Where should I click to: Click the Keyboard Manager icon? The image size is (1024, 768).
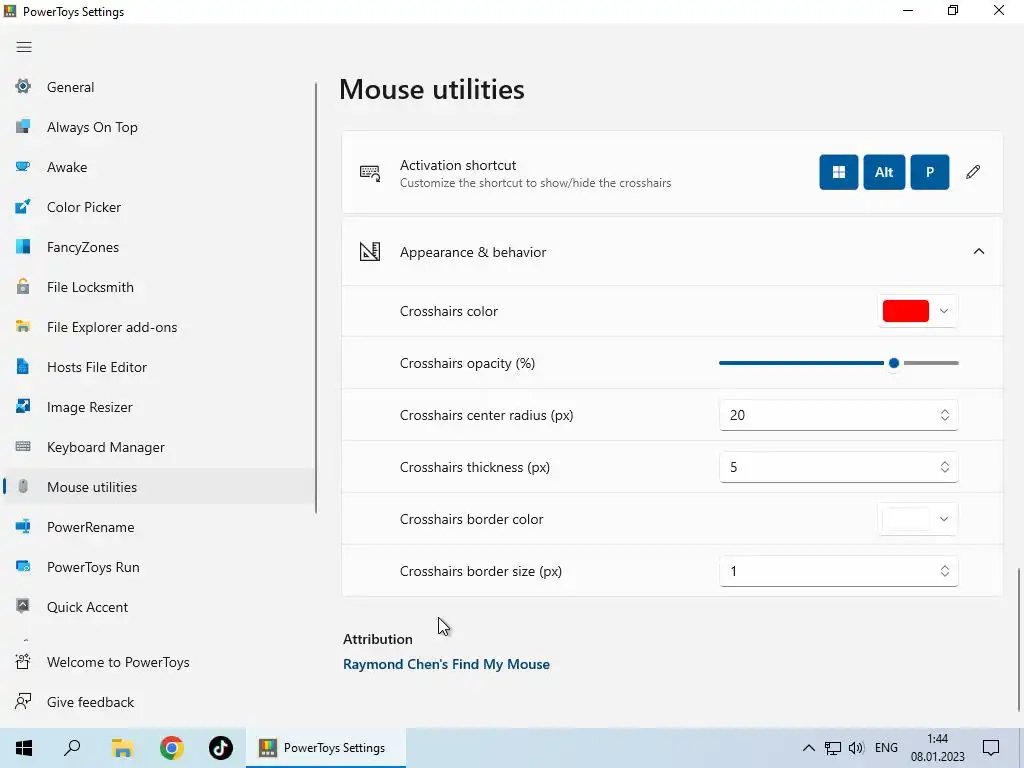[x=23, y=447]
